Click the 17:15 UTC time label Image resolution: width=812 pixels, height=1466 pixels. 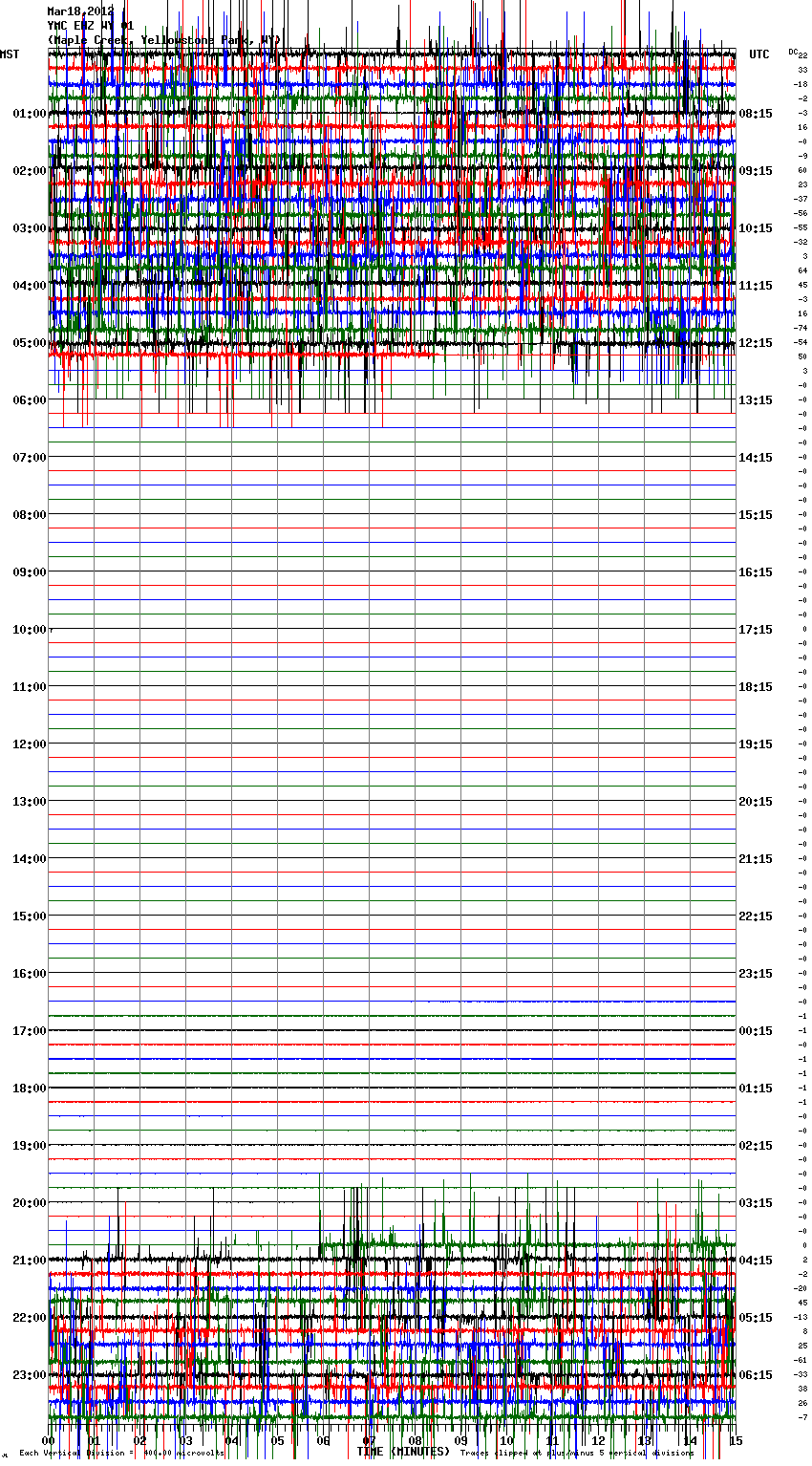click(x=756, y=630)
